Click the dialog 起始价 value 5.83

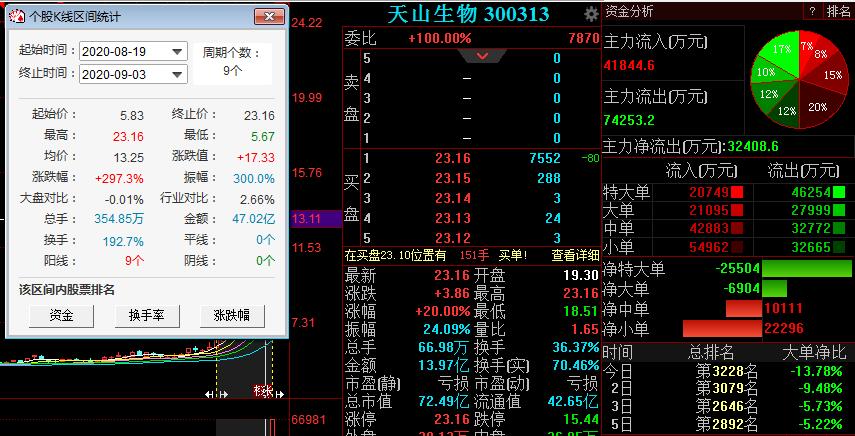pos(132,116)
